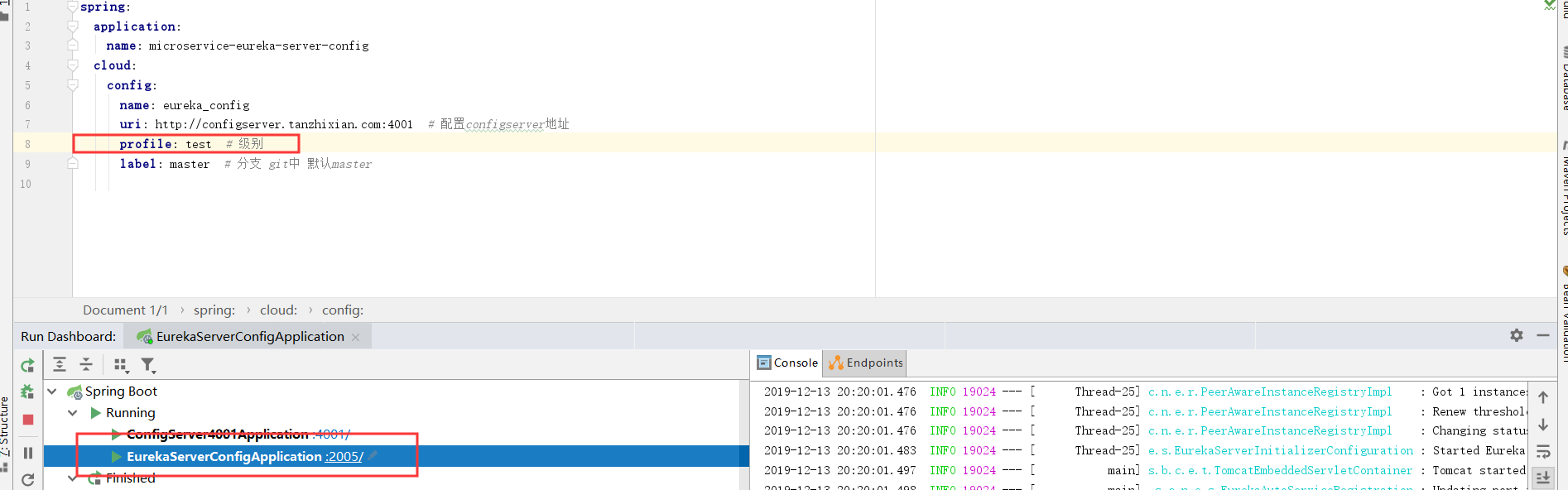Image resolution: width=1568 pixels, height=490 pixels.
Task: Open the :4001/ link
Action: pyautogui.click(x=332, y=435)
